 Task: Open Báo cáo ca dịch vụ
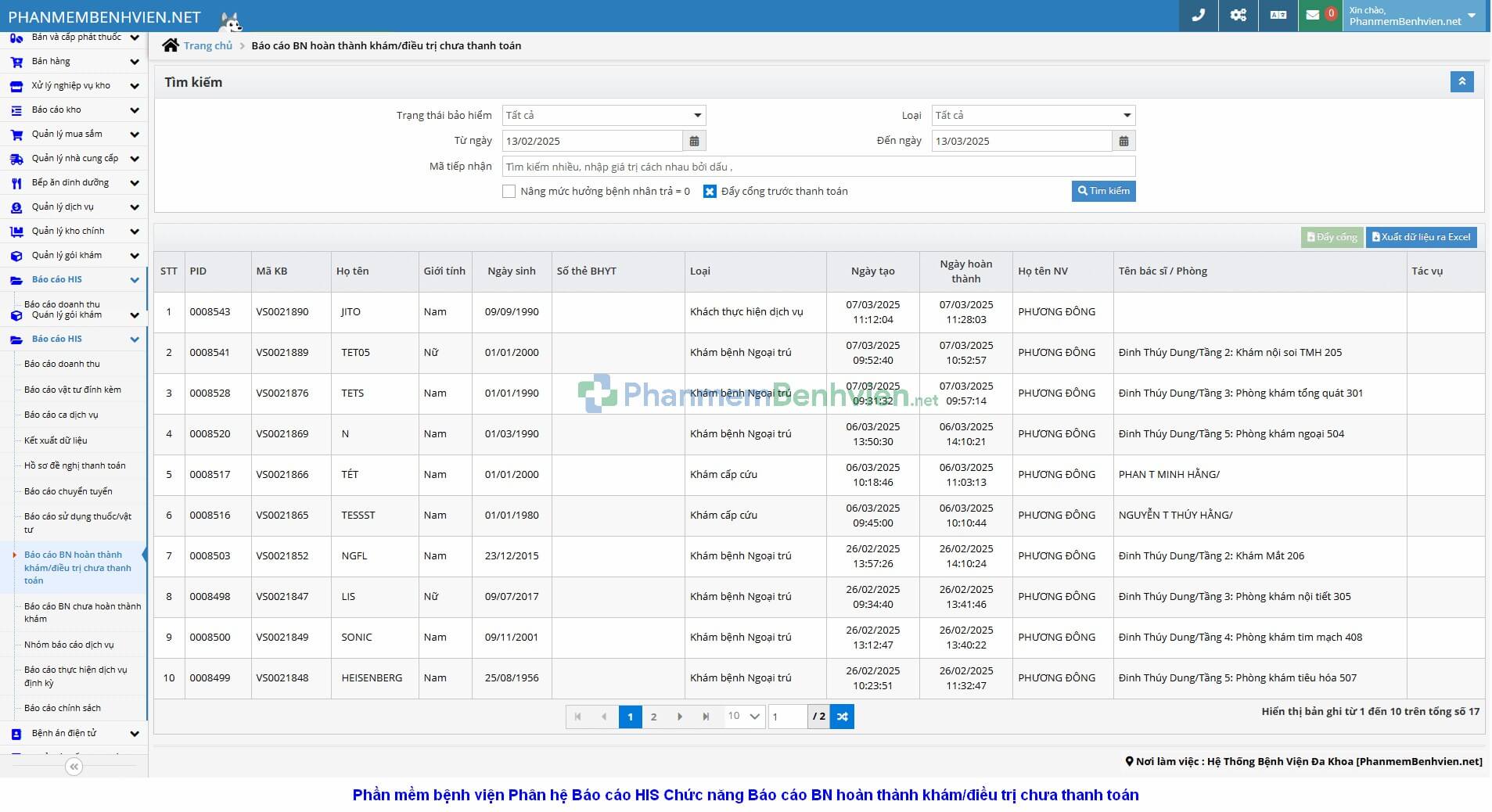[61, 415]
